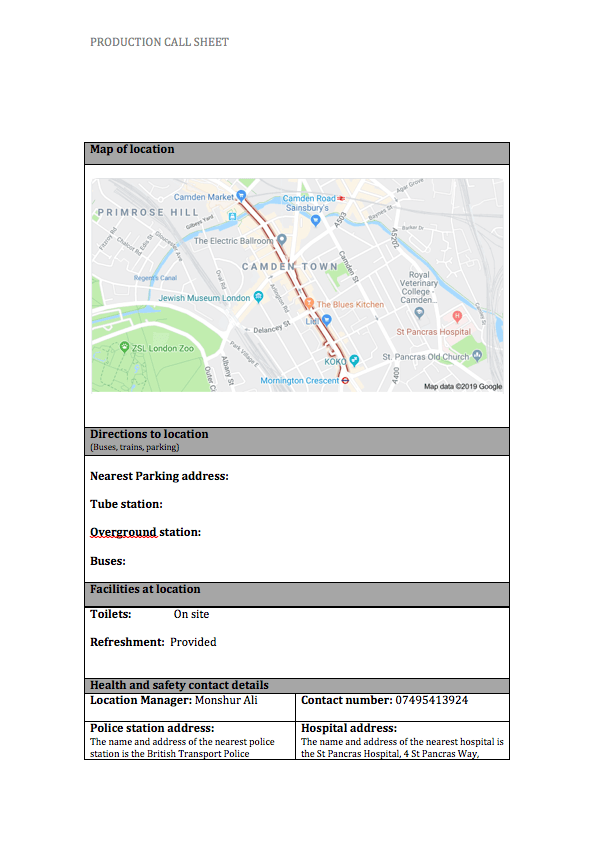The height and width of the screenshot is (841, 595).
Task: Click the British Transport Police text
Action: pyautogui.click(x=198, y=754)
